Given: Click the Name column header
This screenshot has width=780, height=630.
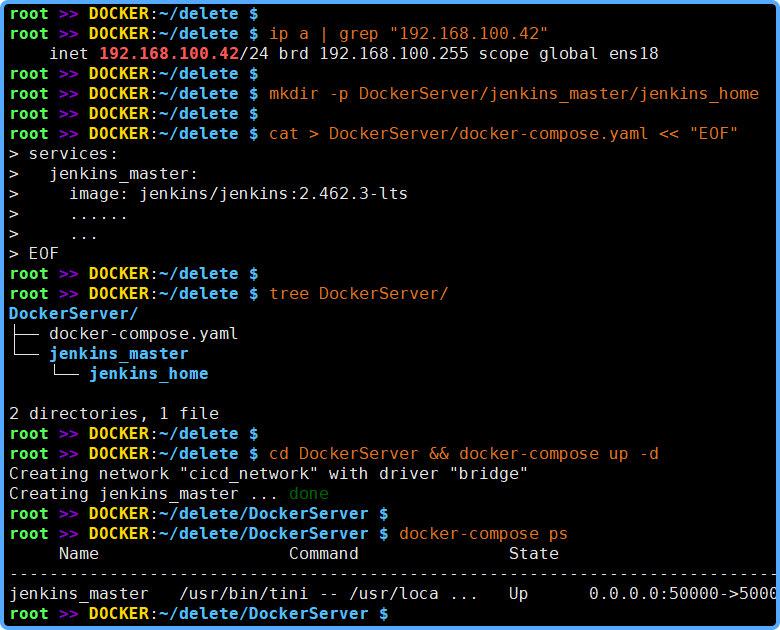Looking at the screenshot, I should tap(79, 554).
